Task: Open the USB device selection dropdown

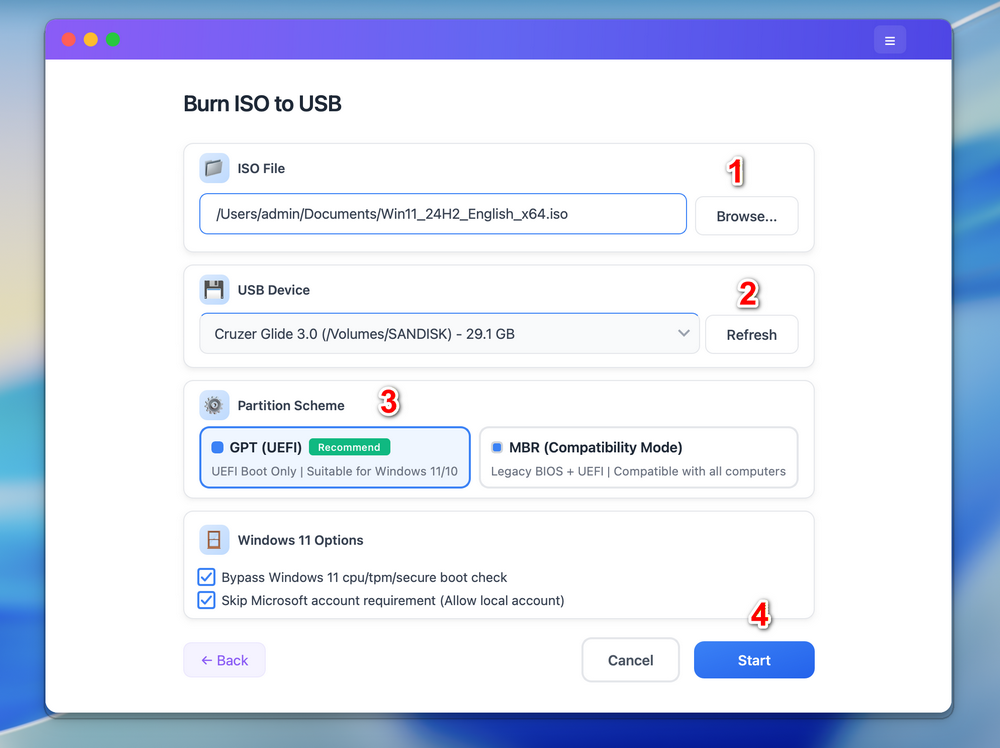Action: click(448, 334)
